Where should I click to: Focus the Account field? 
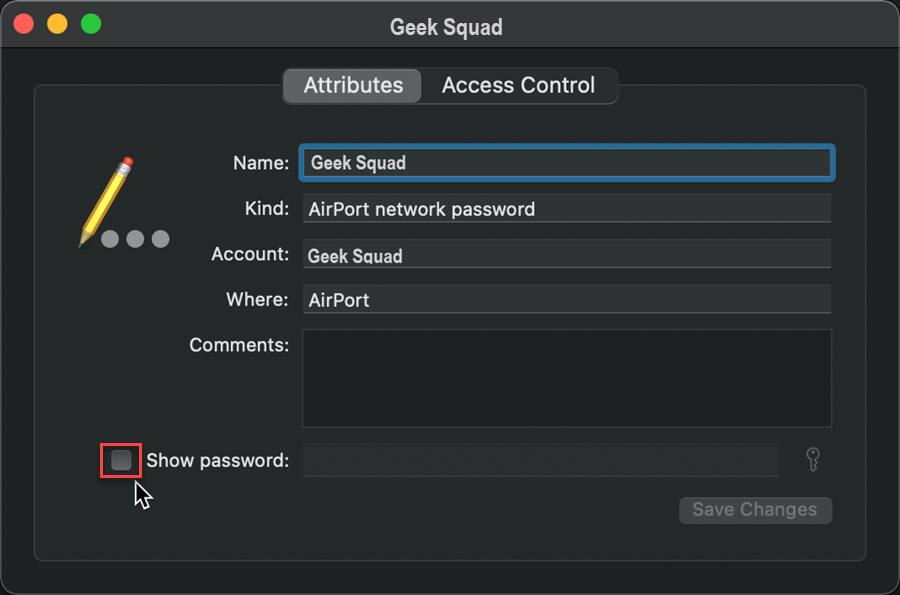click(x=567, y=255)
